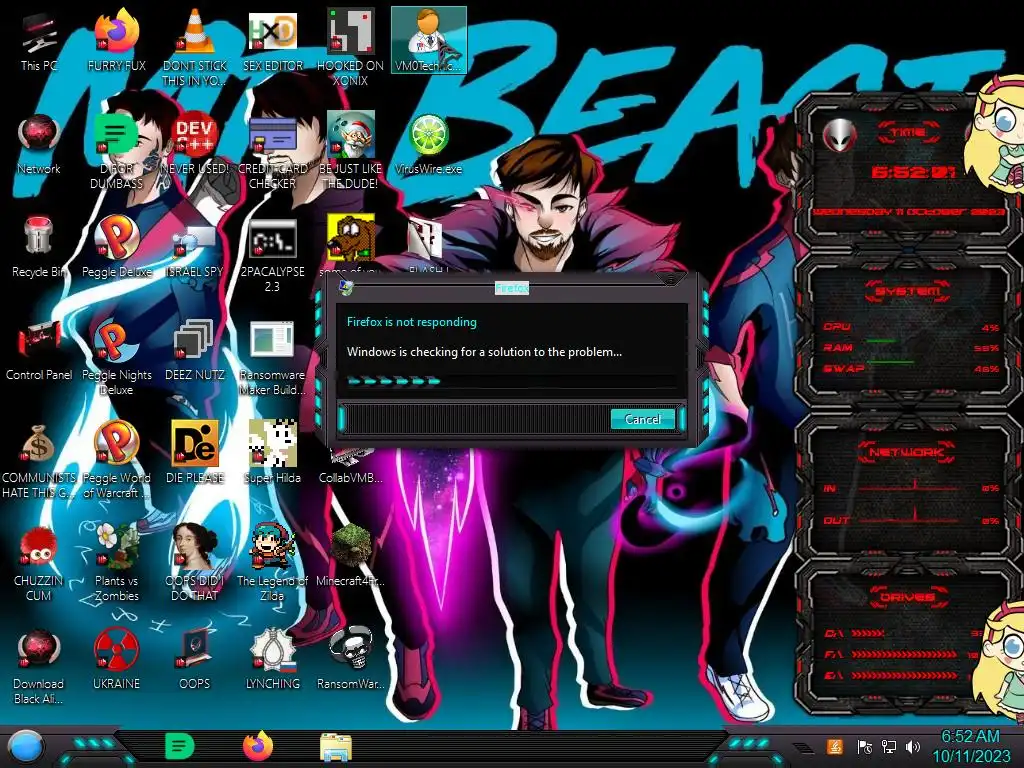This screenshot has width=1024, height=768.
Task: Open the taskbar clock showing 6:52 AM
Action: [970, 746]
